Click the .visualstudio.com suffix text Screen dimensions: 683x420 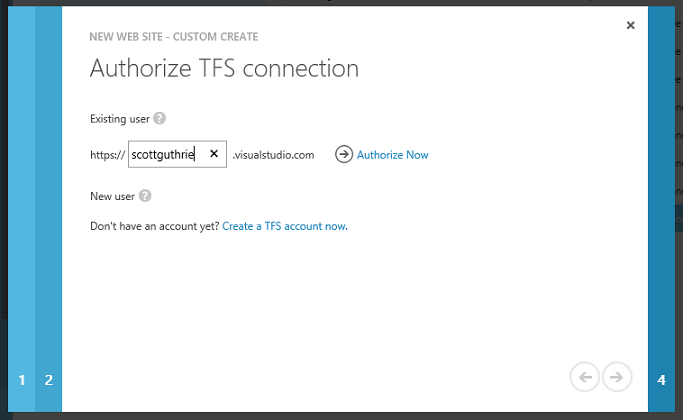[273, 155]
